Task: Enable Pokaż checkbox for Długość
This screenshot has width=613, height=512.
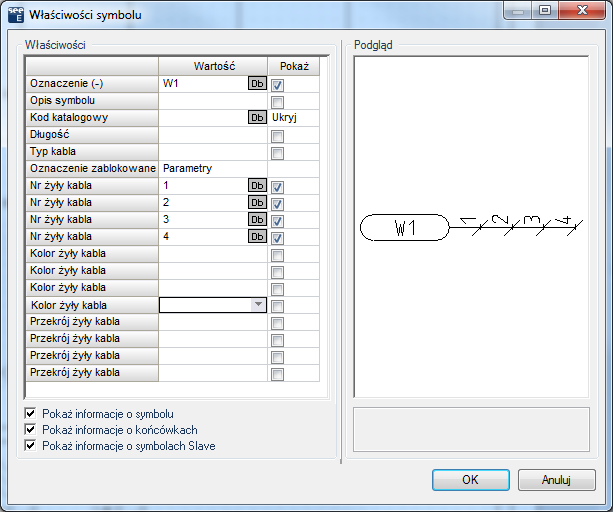Action: [278, 136]
